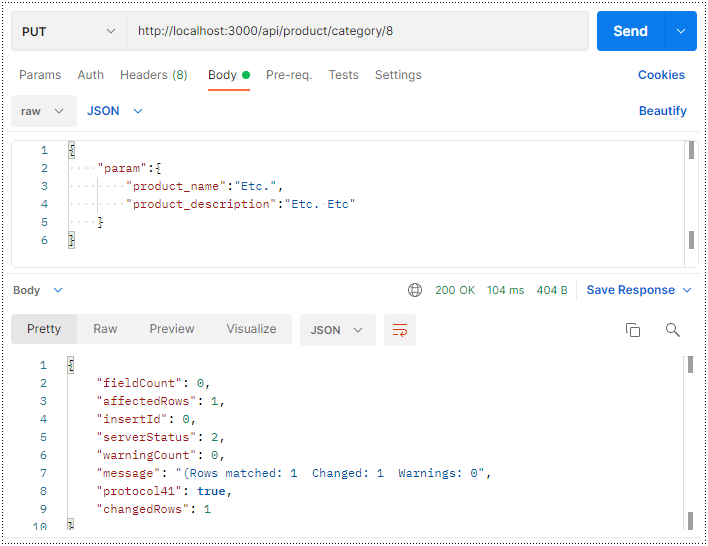This screenshot has width=708, height=546.
Task: Click the 200 OK status text
Action: (x=455, y=290)
